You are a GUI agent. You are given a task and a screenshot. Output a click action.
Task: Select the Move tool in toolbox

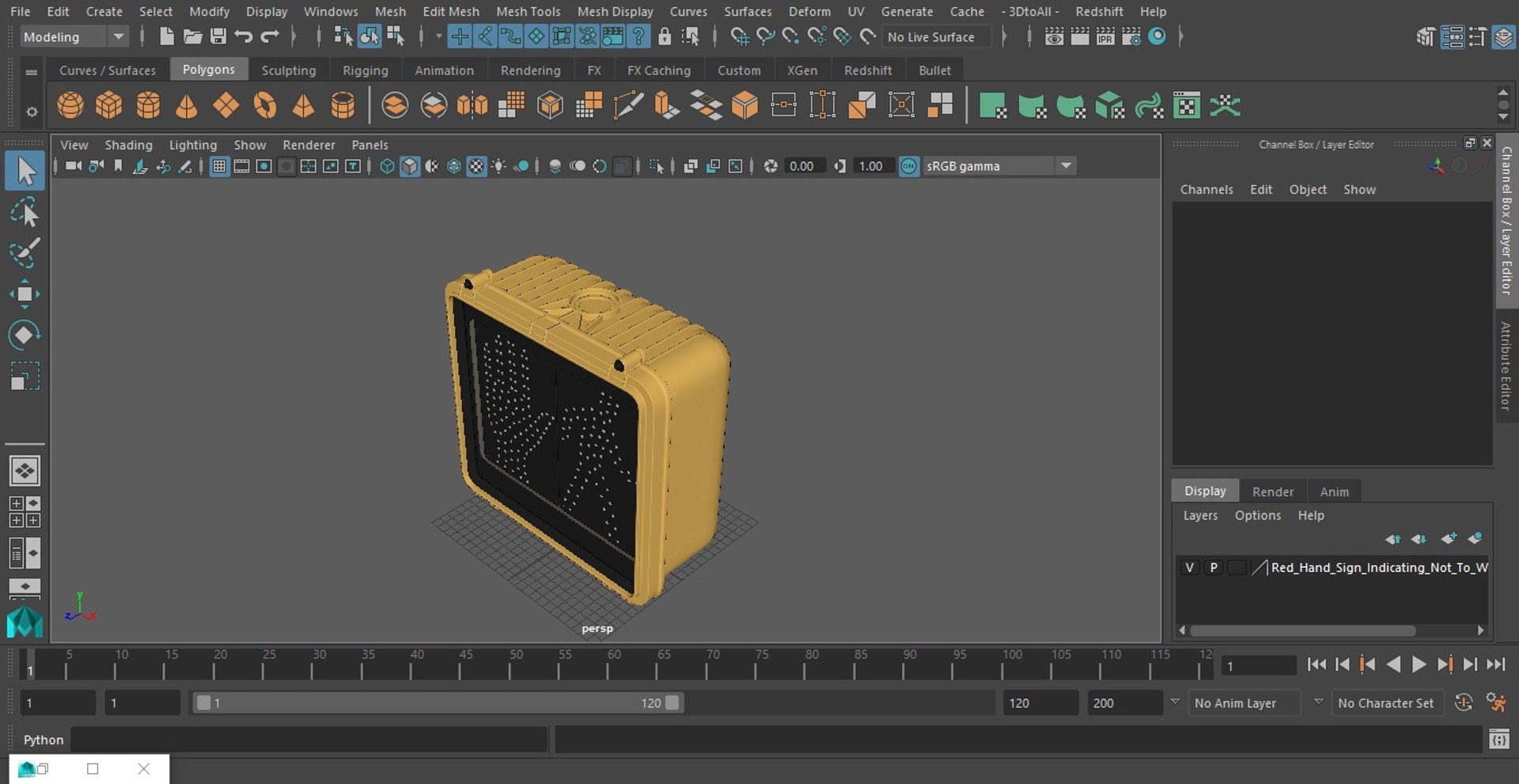pos(24,294)
